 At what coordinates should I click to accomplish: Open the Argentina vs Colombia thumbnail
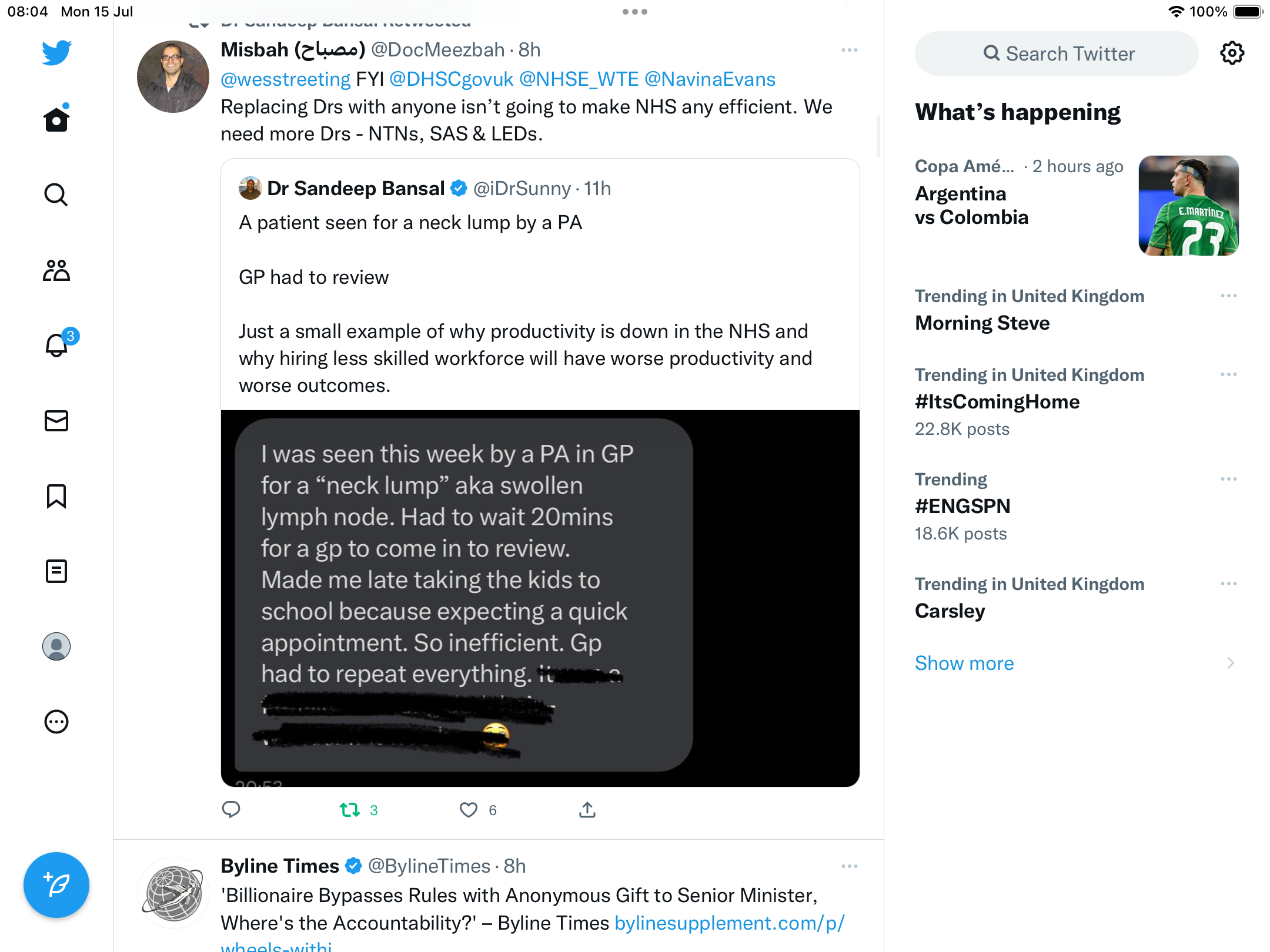click(x=1188, y=206)
